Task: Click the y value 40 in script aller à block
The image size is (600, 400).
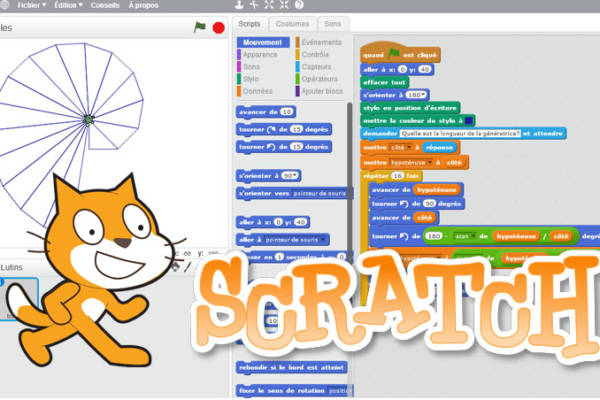Action: (x=424, y=69)
